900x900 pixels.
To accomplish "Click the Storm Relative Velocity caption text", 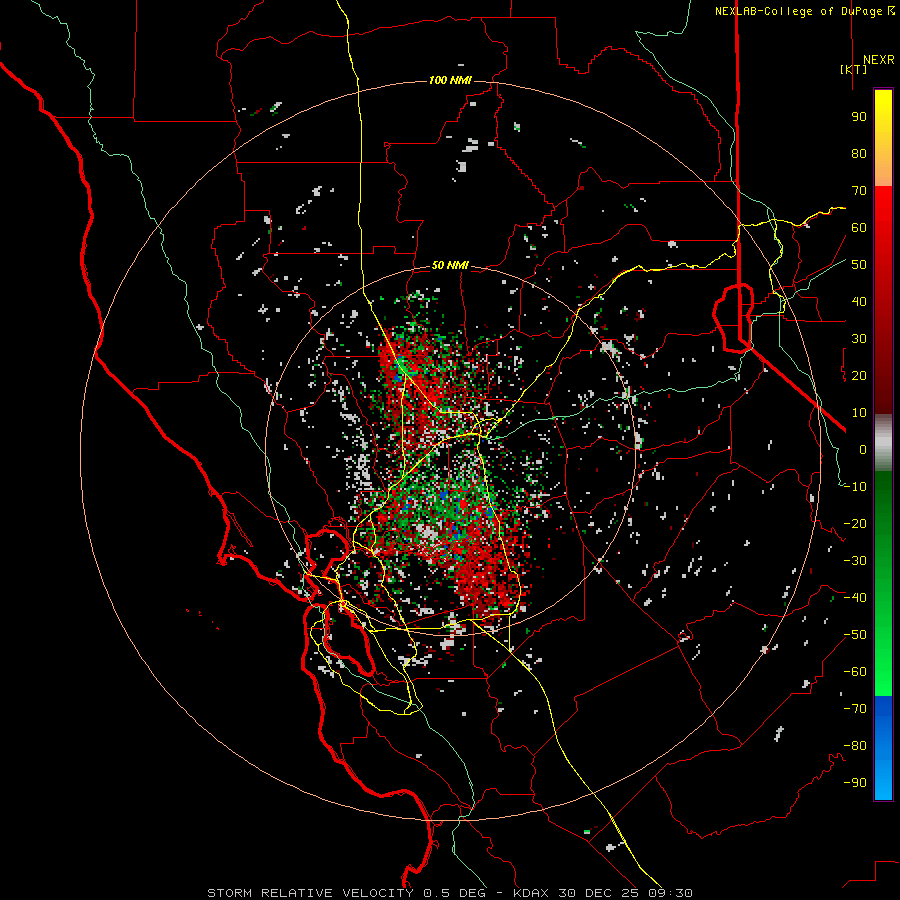I will coord(450,893).
